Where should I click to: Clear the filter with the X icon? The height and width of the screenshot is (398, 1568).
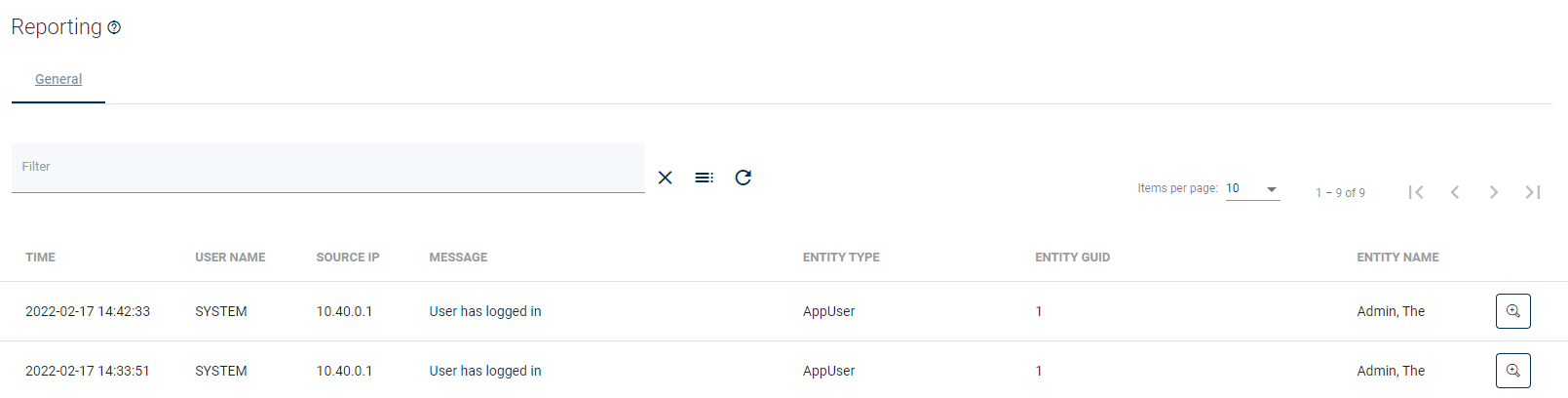coord(666,178)
